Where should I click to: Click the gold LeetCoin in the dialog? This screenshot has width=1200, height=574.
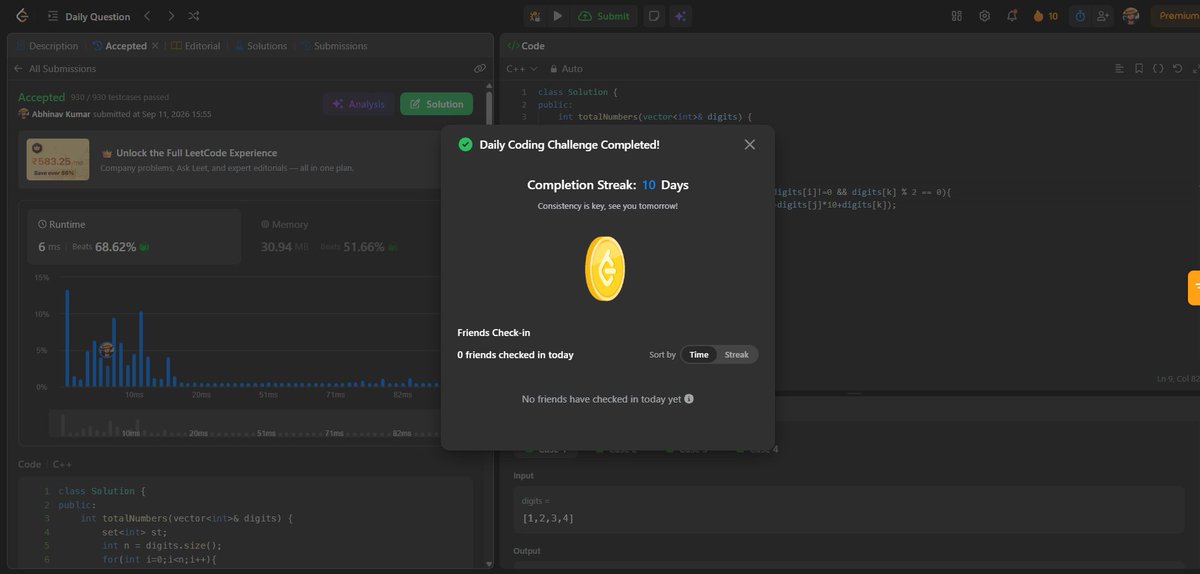click(605, 269)
